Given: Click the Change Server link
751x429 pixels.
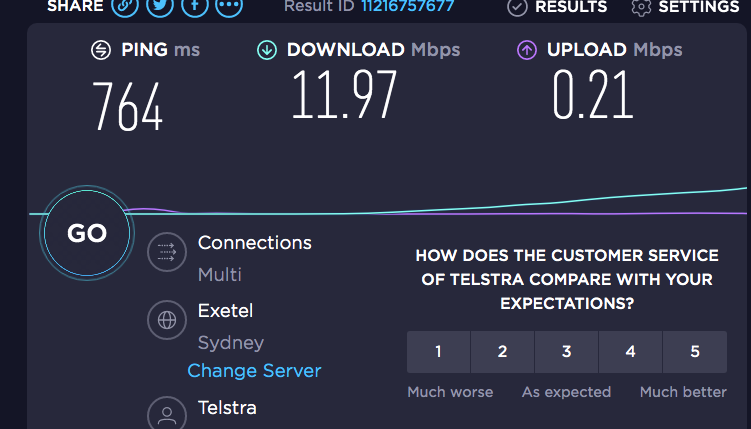Looking at the screenshot, I should (x=254, y=371).
